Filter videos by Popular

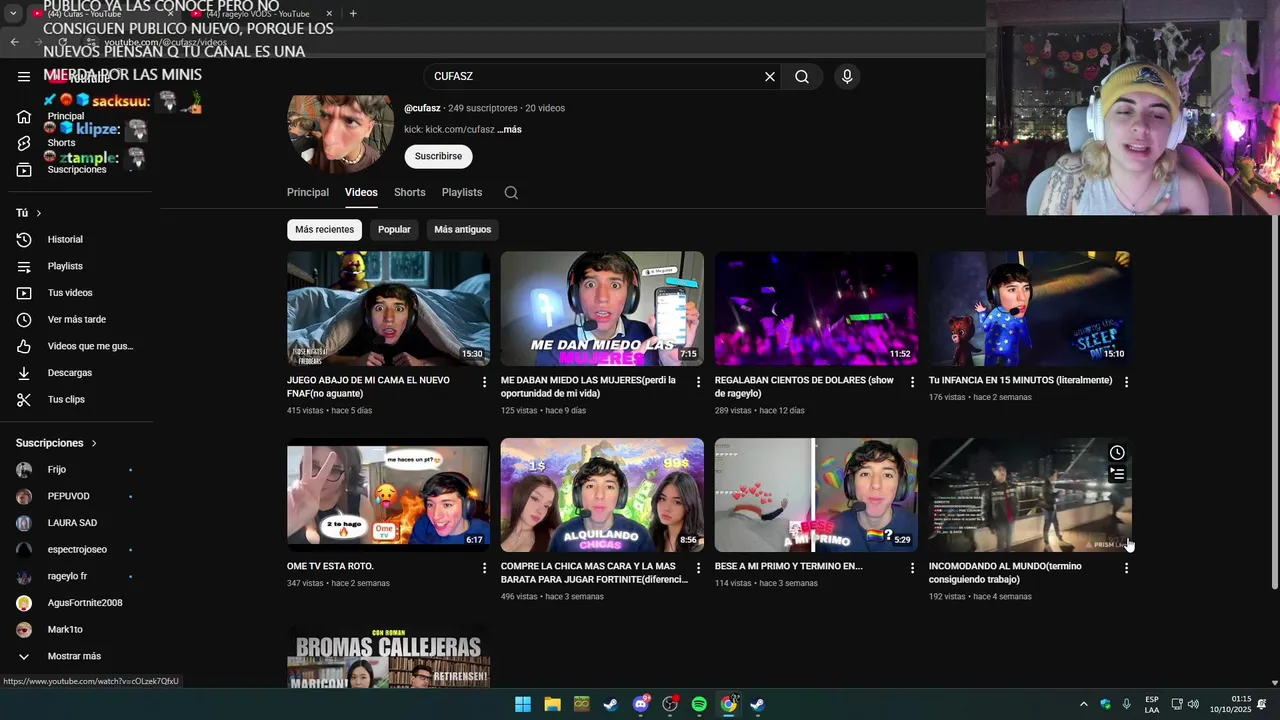click(394, 229)
